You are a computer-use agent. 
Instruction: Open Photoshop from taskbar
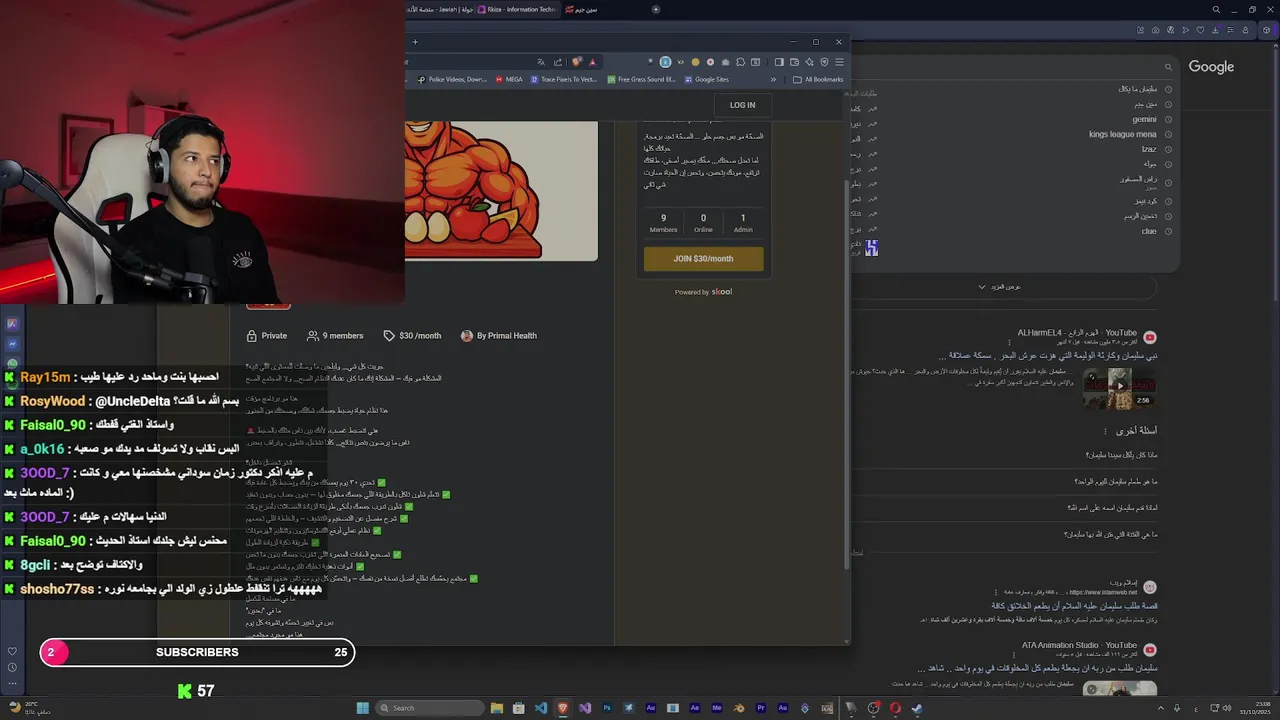[x=607, y=708]
